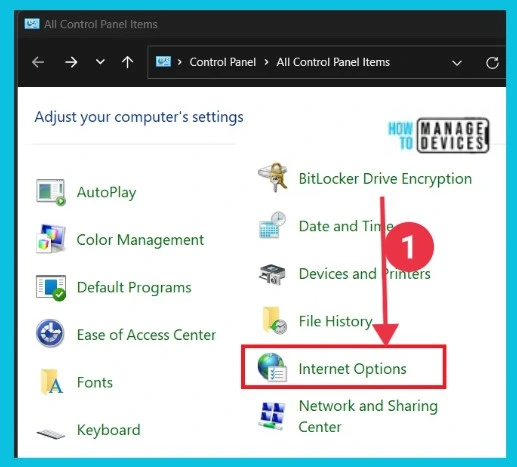Expand the recent locations dropdown
Image resolution: width=517 pixels, height=467 pixels.
coord(100,62)
